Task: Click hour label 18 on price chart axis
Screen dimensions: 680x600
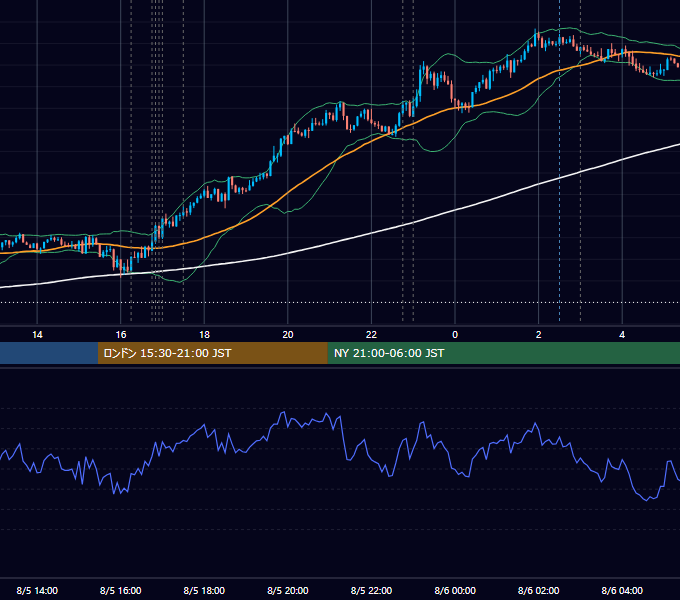Action: [x=204, y=334]
